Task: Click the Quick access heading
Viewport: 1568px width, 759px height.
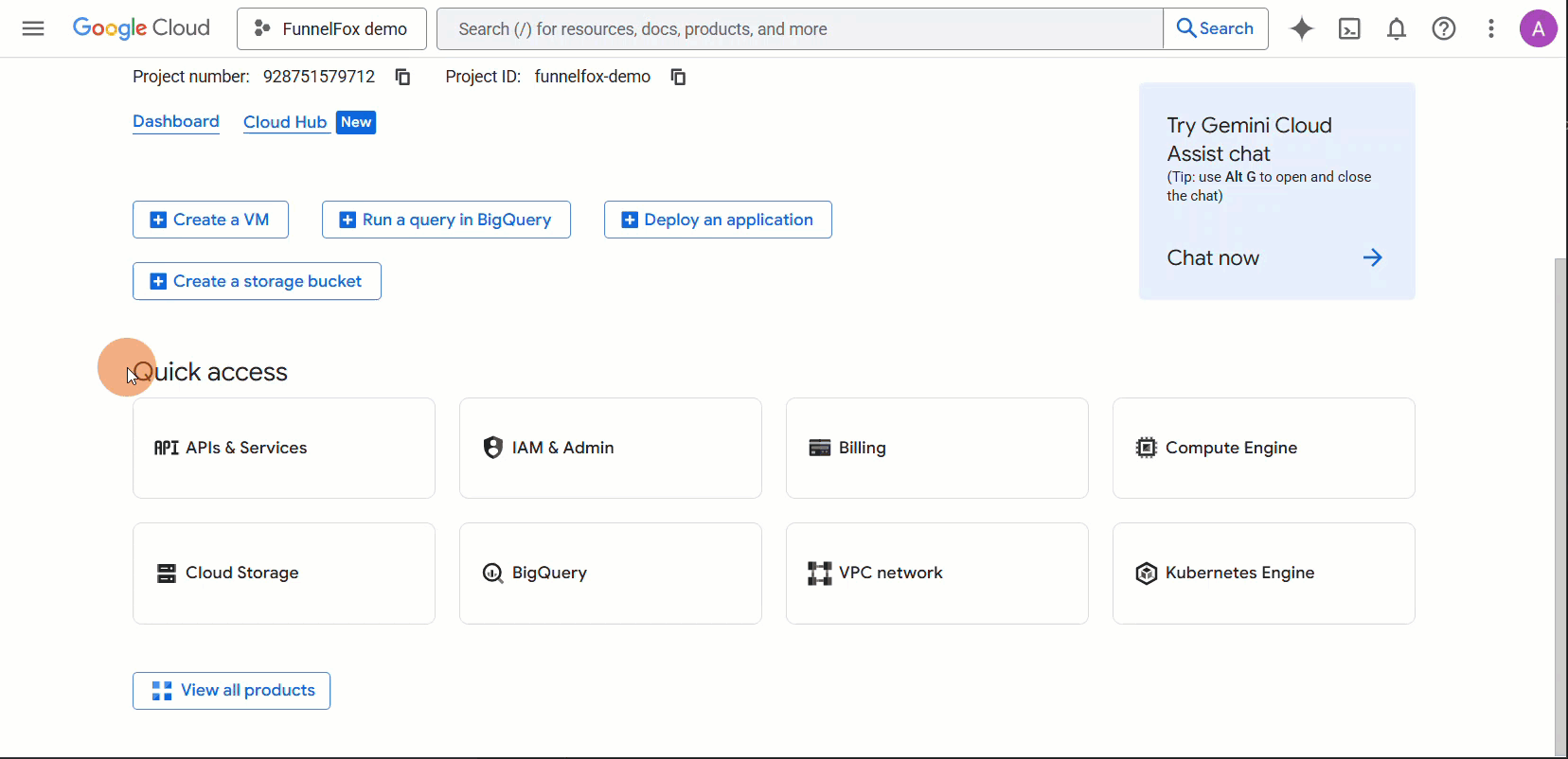Action: tap(210, 372)
